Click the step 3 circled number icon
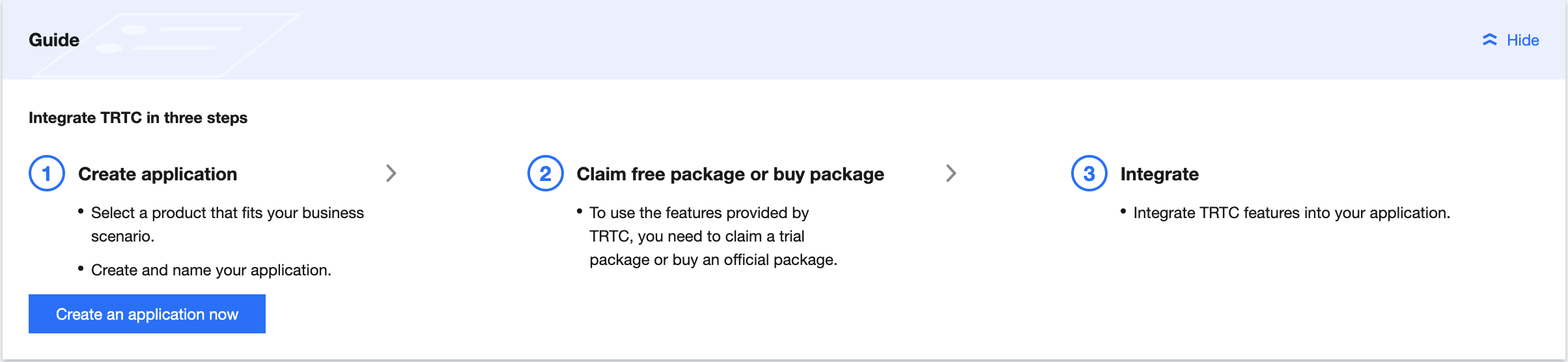Viewport: 1568px width, 362px height. click(x=1089, y=174)
